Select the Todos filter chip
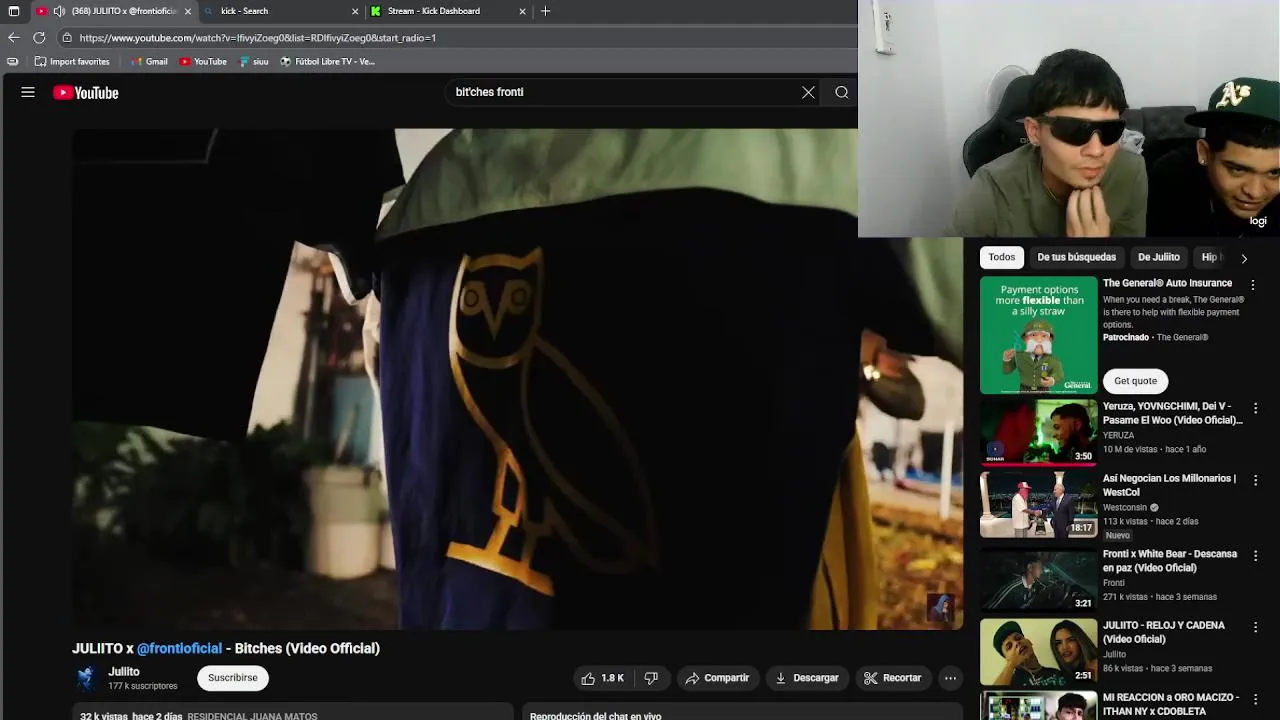This screenshot has width=1280, height=720. pos(1001,257)
